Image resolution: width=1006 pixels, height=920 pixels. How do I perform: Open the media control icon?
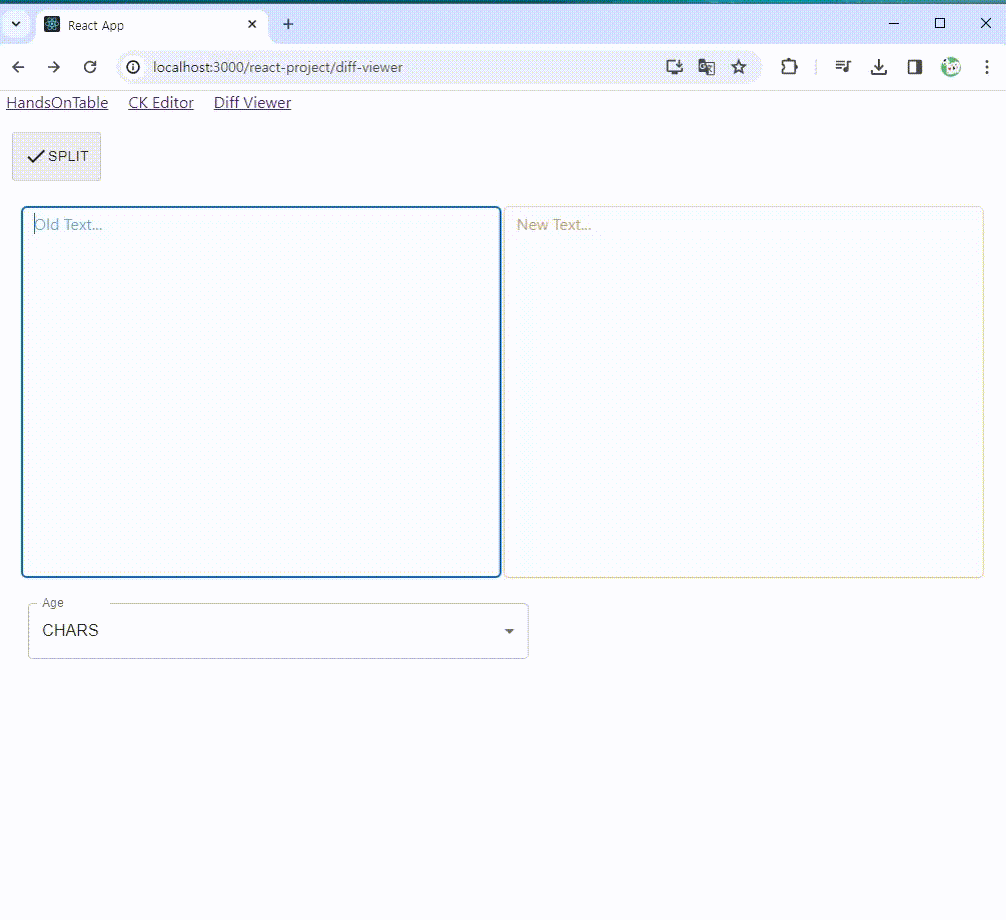(x=843, y=67)
